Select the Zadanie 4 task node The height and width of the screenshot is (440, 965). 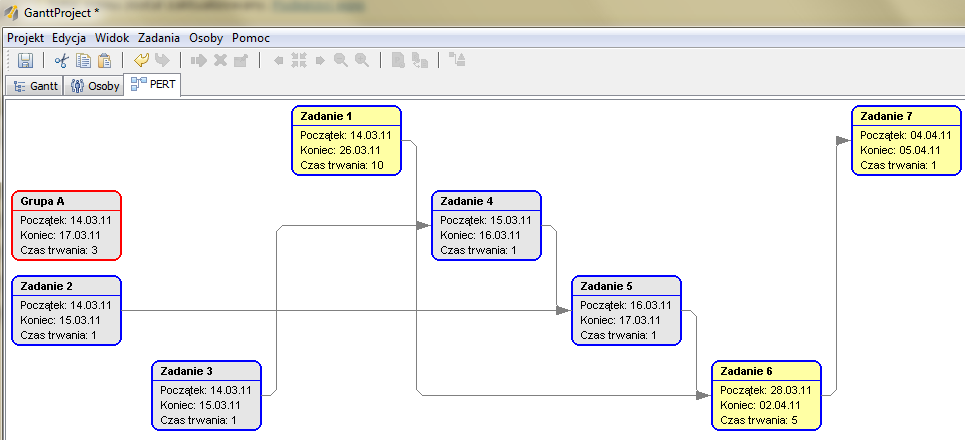point(486,225)
